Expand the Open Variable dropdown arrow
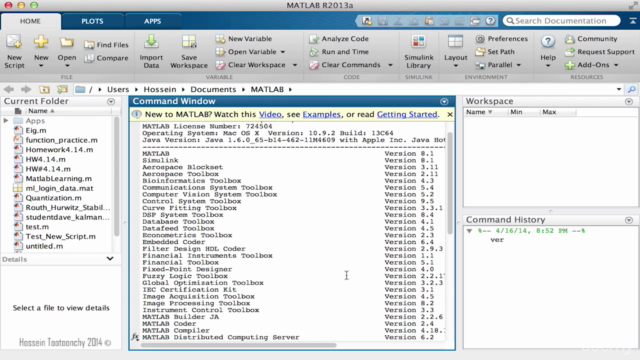This screenshot has width=640, height=360. coord(283,52)
